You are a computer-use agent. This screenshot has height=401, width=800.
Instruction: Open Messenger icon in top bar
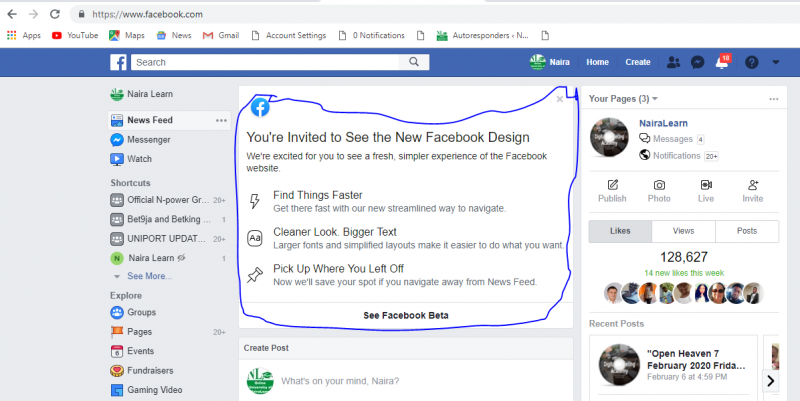coord(697,62)
